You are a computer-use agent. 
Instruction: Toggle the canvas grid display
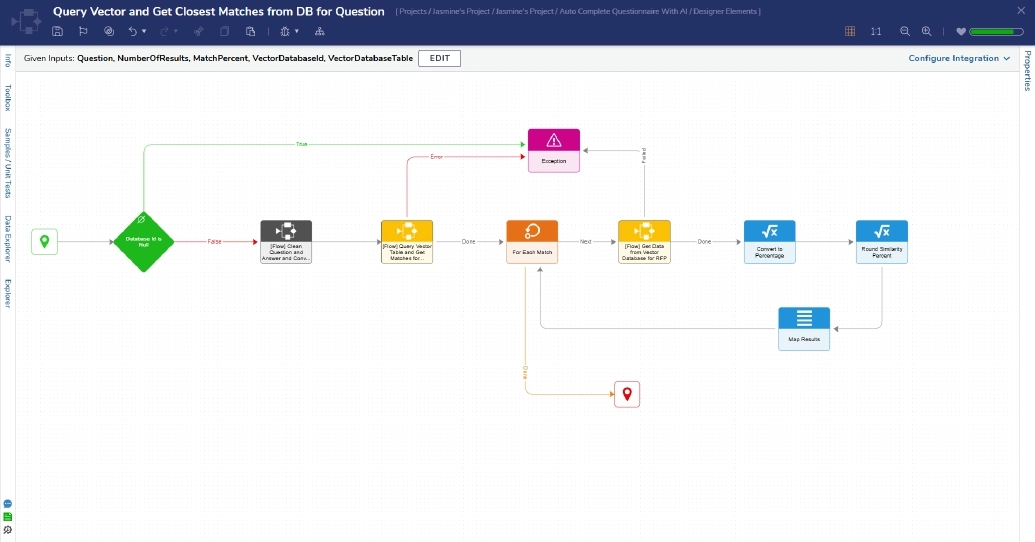[850, 31]
